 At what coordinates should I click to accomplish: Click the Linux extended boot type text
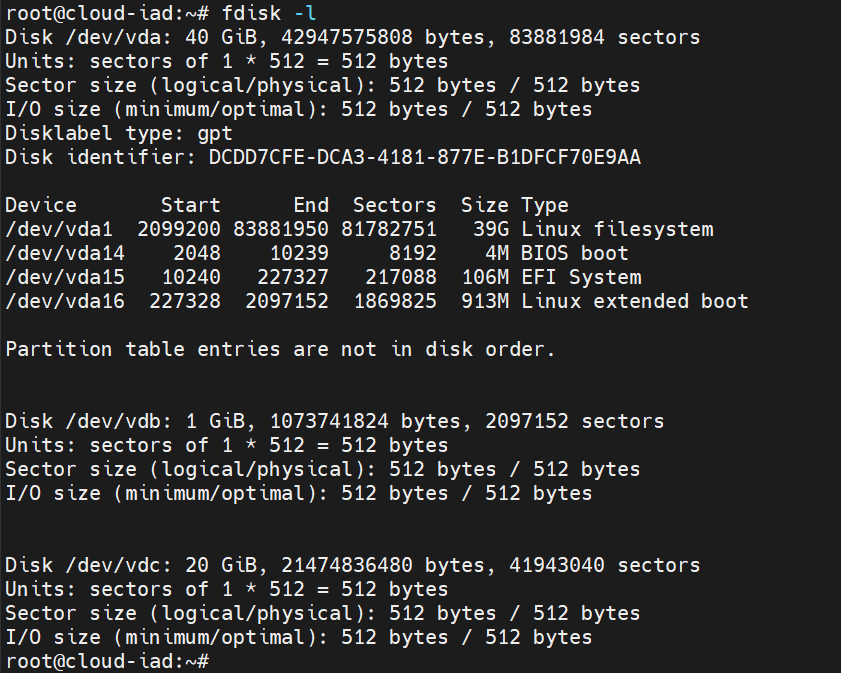point(634,301)
